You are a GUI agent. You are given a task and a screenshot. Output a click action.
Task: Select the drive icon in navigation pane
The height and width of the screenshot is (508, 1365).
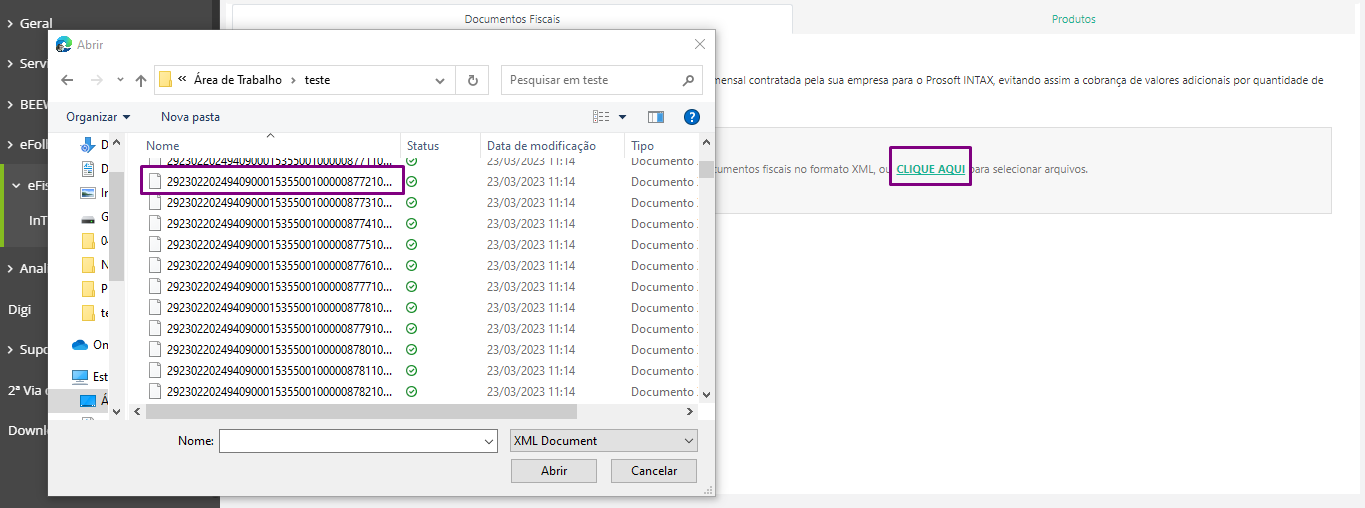88,218
